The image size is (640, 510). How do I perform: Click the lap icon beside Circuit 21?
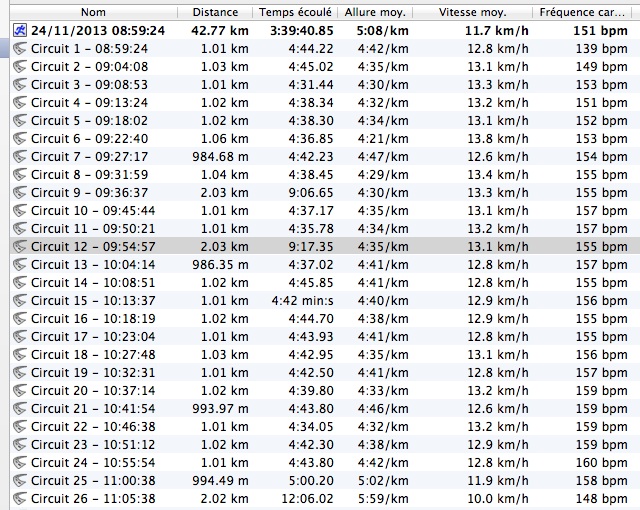coord(20,408)
